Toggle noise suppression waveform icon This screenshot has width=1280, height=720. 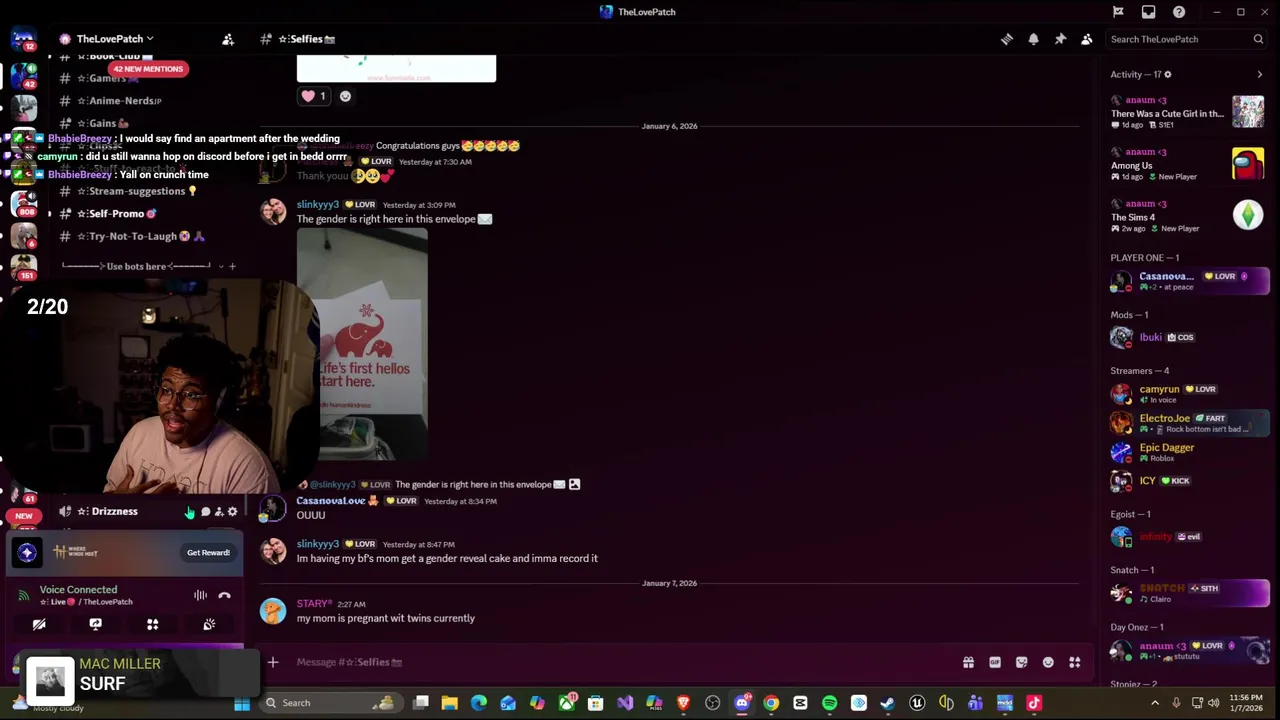tap(200, 595)
